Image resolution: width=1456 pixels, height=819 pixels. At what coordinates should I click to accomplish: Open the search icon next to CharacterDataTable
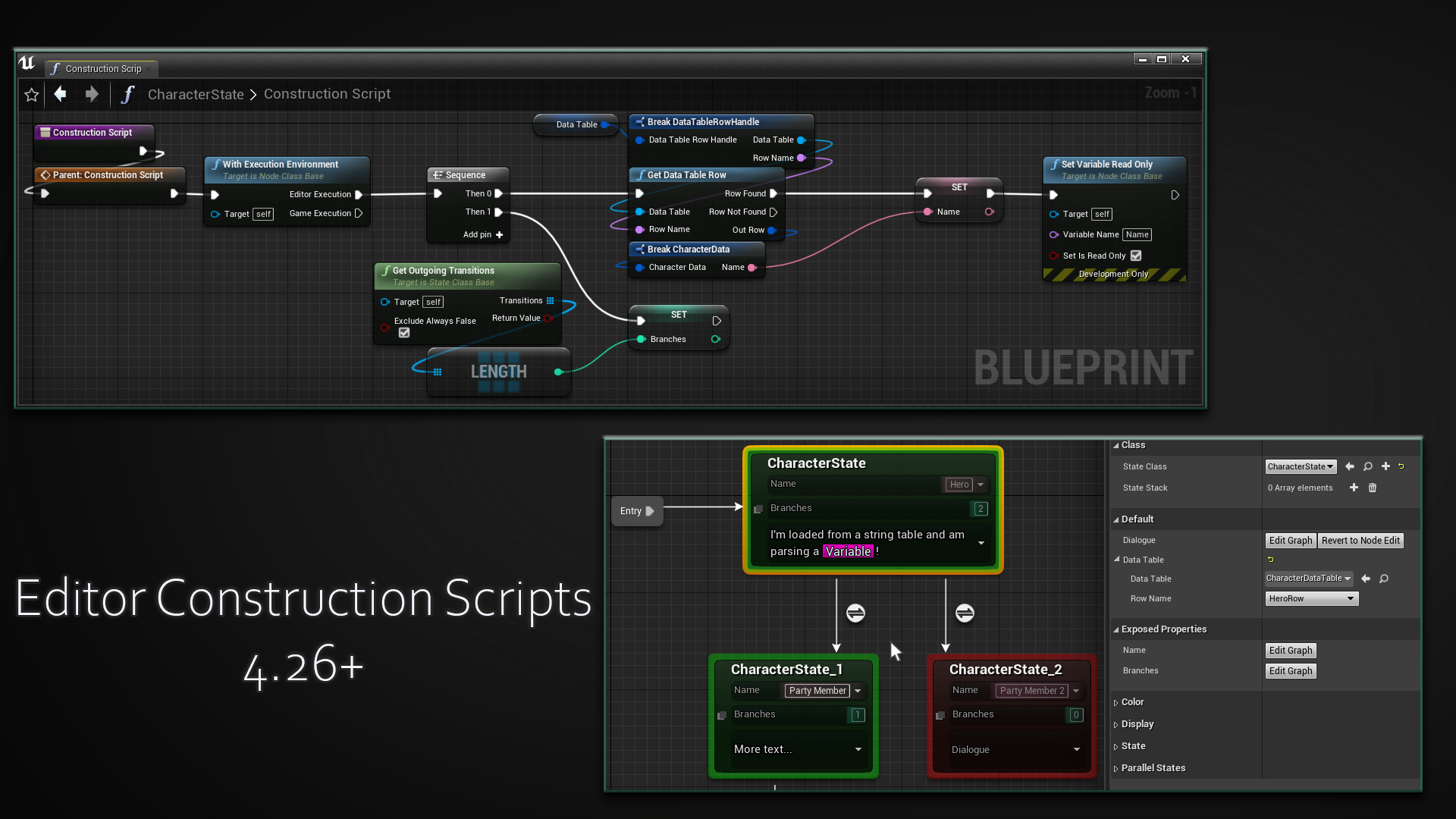[1383, 579]
